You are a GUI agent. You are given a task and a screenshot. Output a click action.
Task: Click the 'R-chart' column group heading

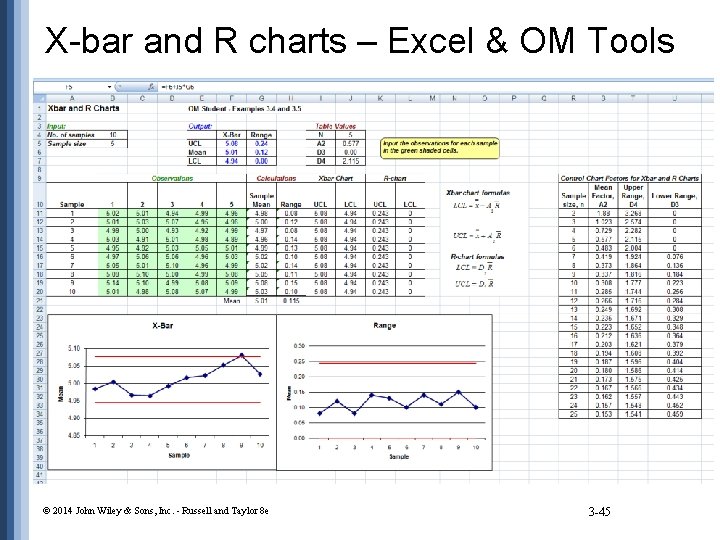[395, 179]
